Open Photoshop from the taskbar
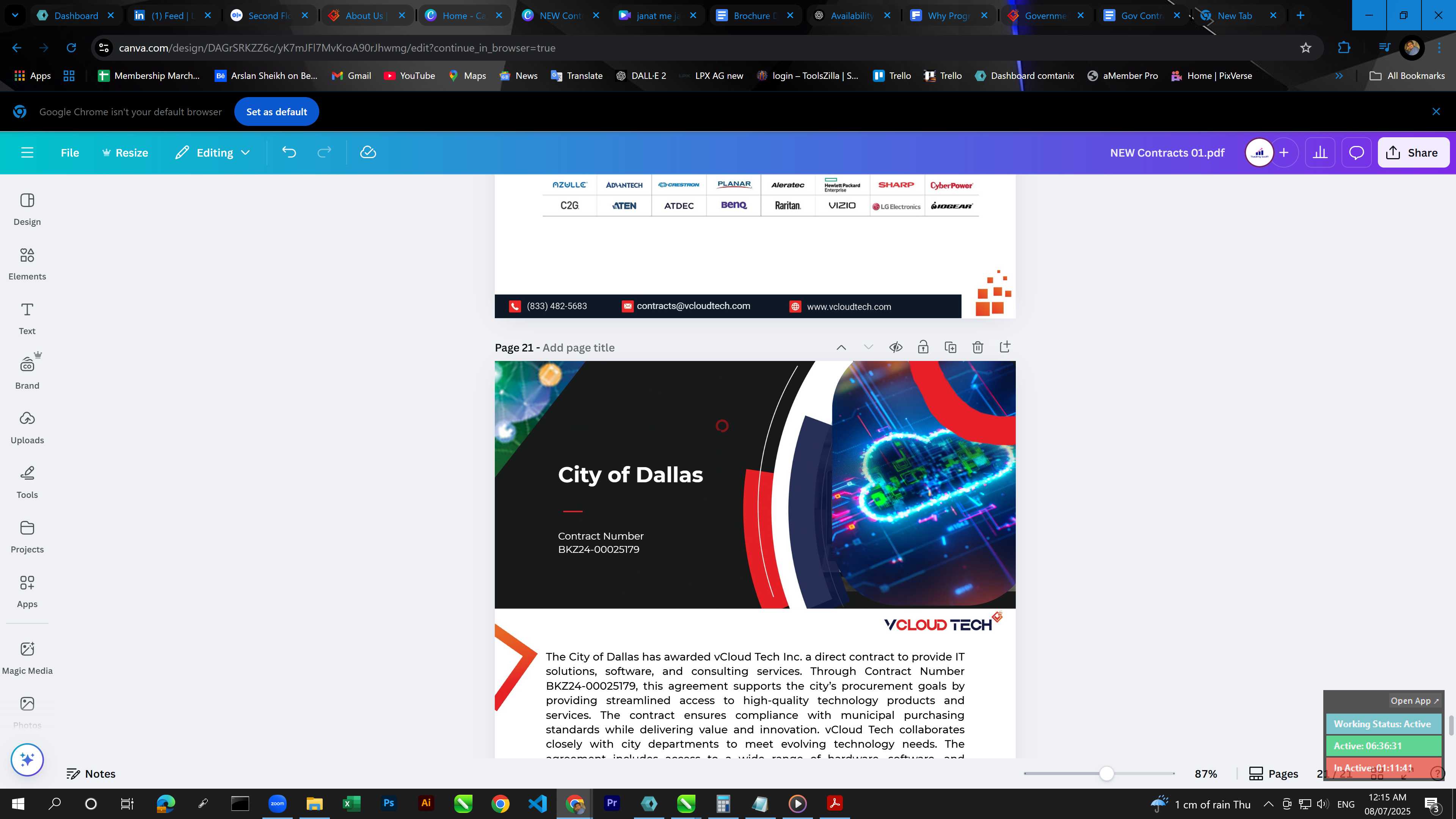1456x819 pixels. pos(388,803)
